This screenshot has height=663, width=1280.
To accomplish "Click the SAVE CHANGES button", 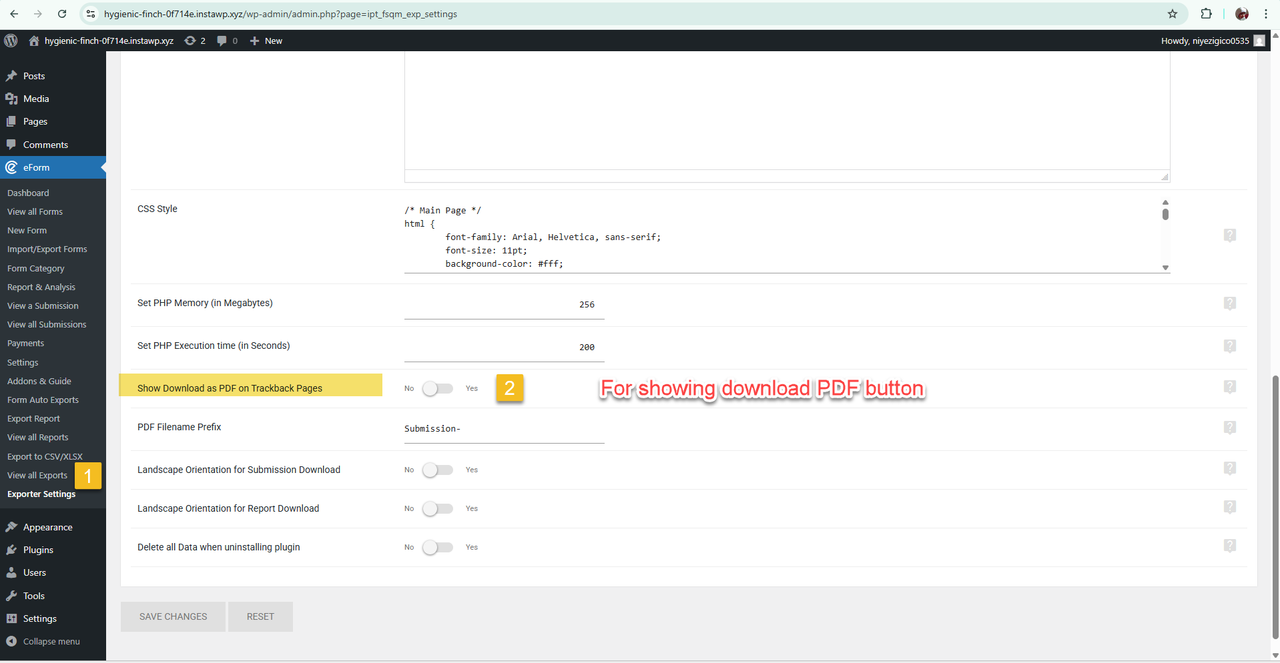I will 173,616.
